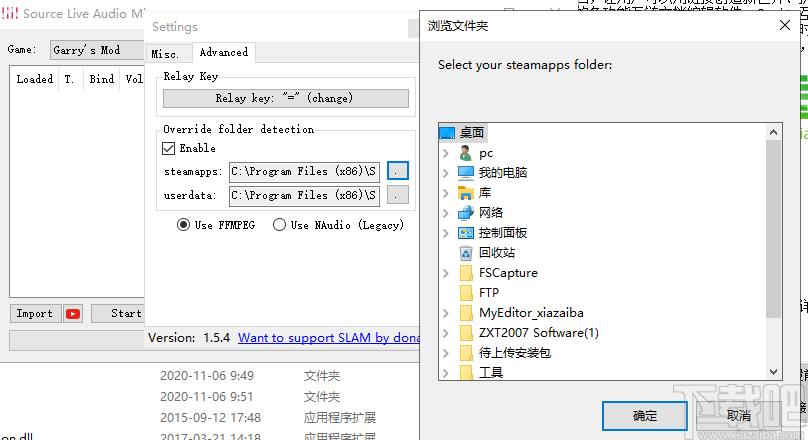The width and height of the screenshot is (808, 440).
Task: Select the 回收站 recycle bin icon
Action: pos(466,253)
